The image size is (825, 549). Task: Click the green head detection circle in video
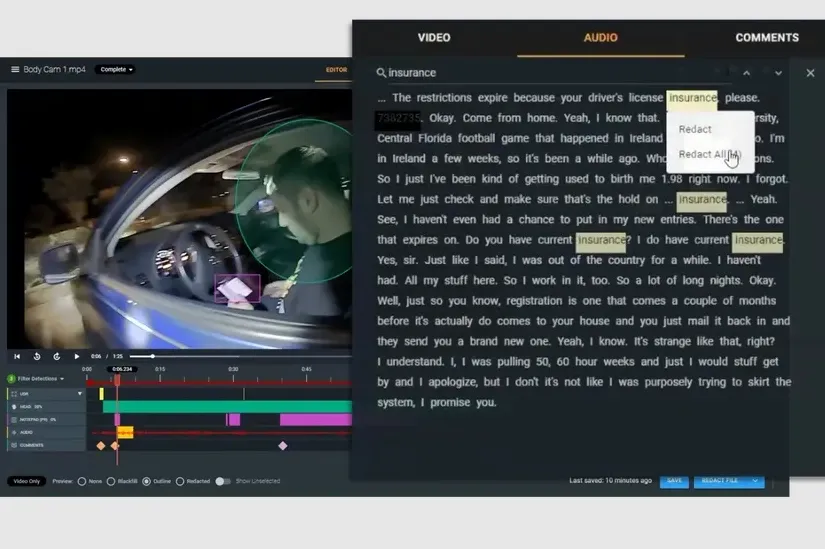pyautogui.click(x=295, y=200)
